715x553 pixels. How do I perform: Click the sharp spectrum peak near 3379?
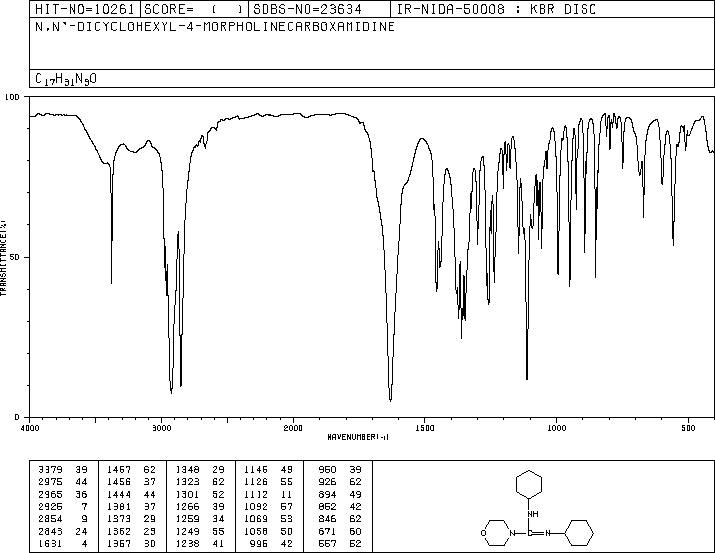(112, 282)
